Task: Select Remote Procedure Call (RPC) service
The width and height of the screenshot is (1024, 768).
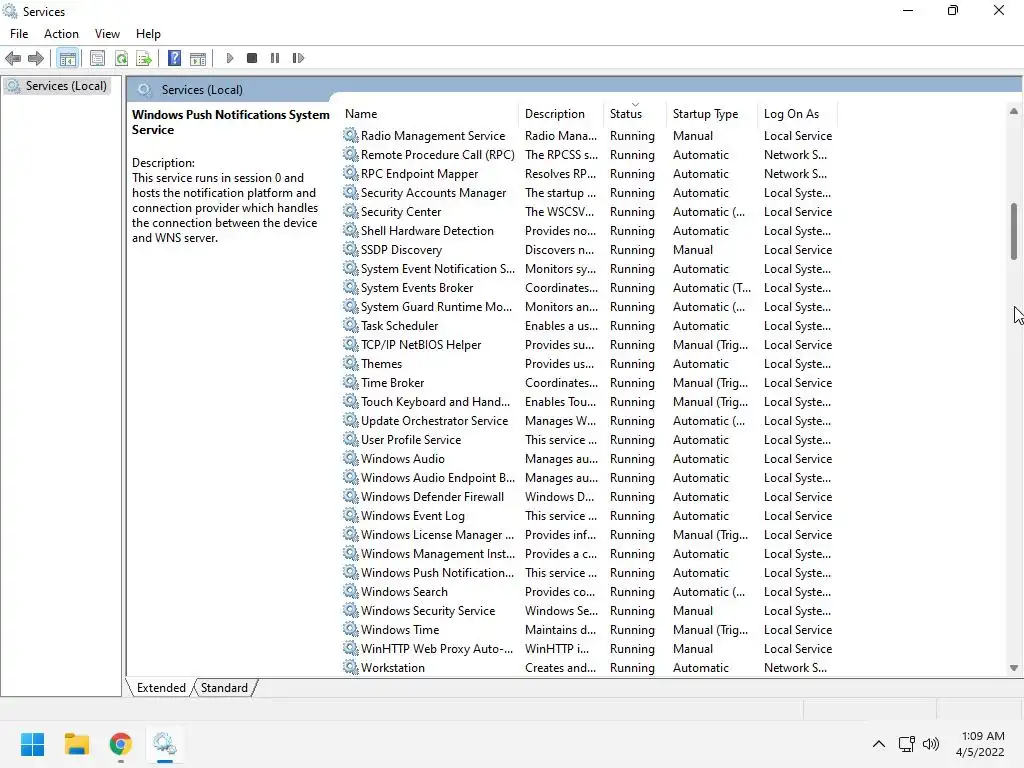Action: 588,155
